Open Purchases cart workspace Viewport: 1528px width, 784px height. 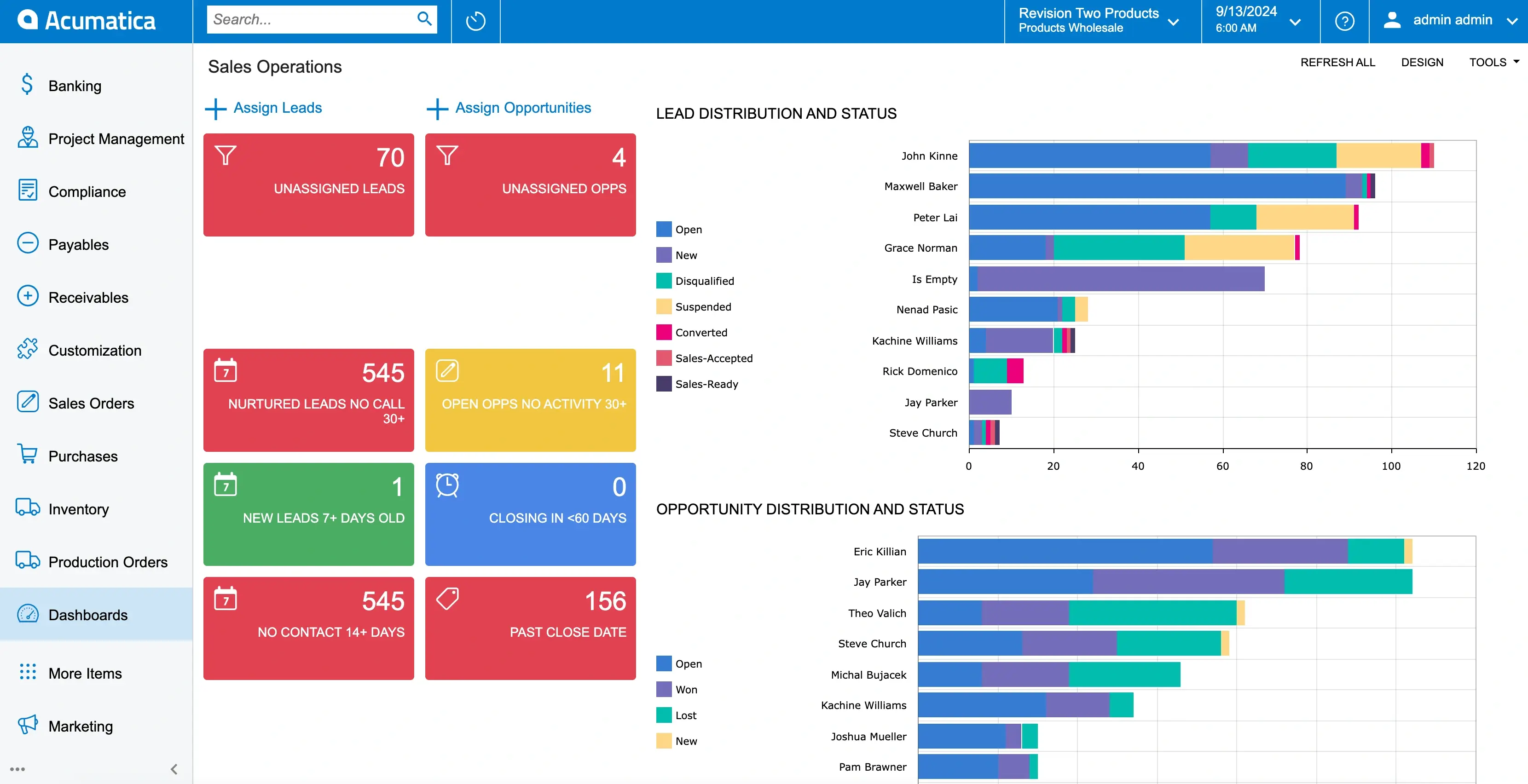pyautogui.click(x=83, y=456)
